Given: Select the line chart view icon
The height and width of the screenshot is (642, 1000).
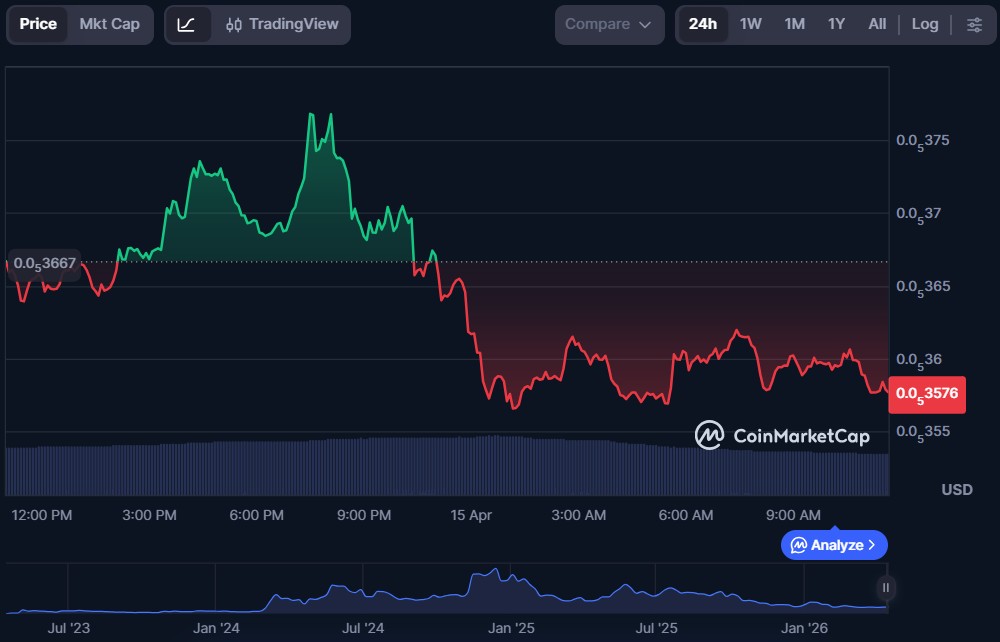Looking at the screenshot, I should (187, 24).
